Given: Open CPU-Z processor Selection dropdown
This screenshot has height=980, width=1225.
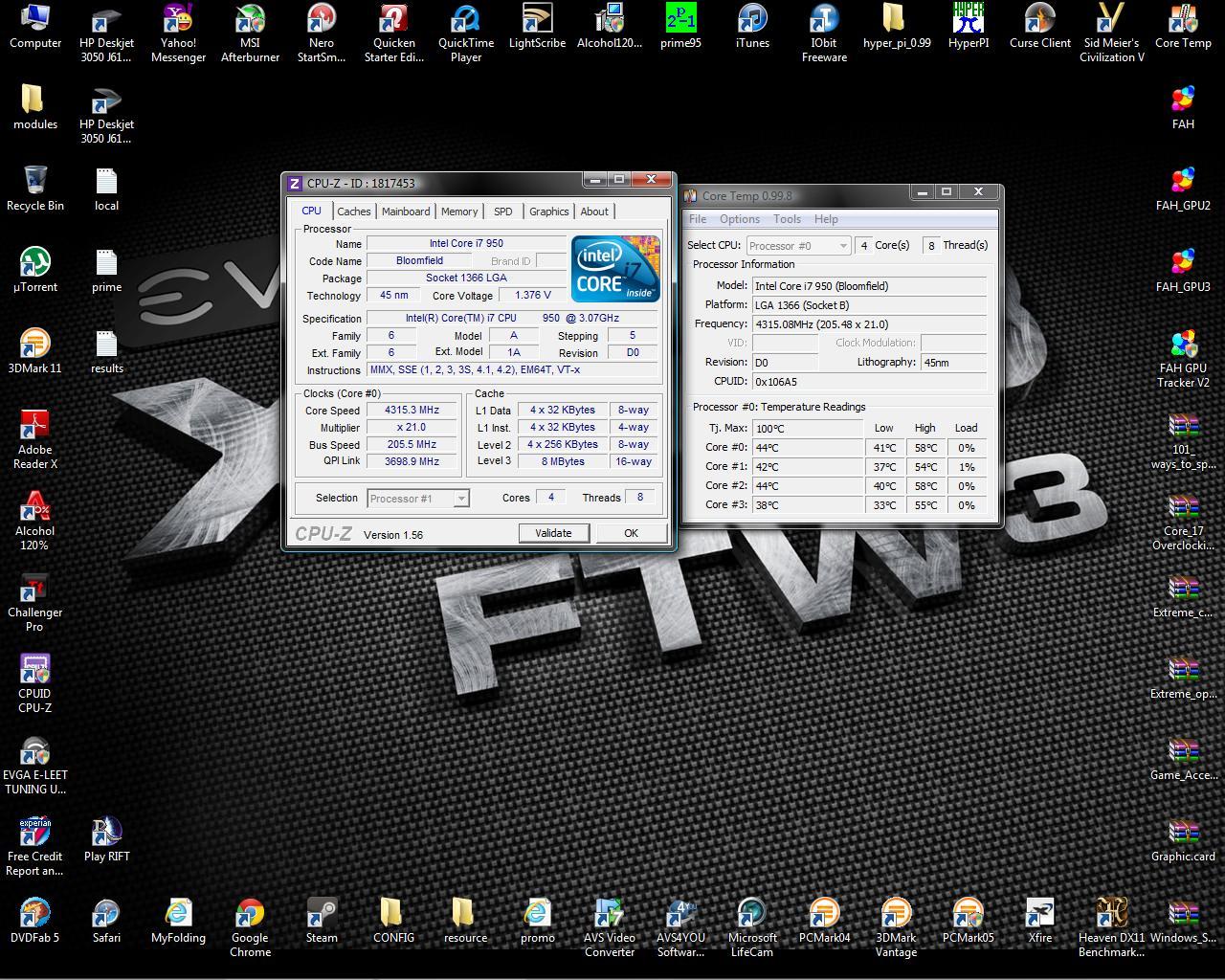Looking at the screenshot, I should tap(418, 499).
